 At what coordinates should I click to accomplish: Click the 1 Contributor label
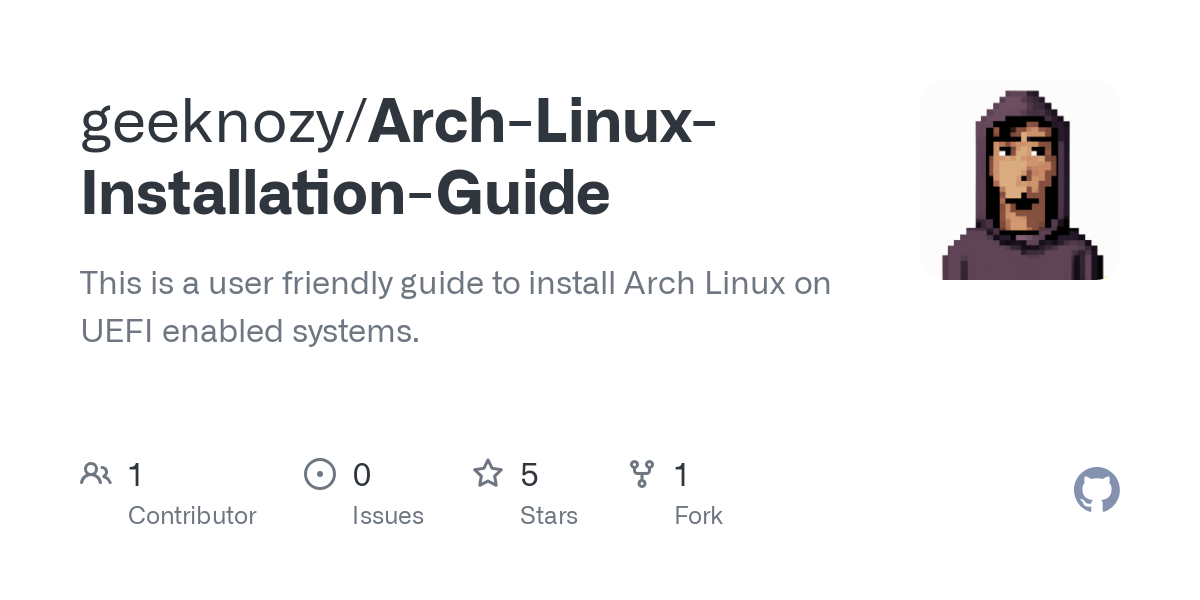(192, 515)
